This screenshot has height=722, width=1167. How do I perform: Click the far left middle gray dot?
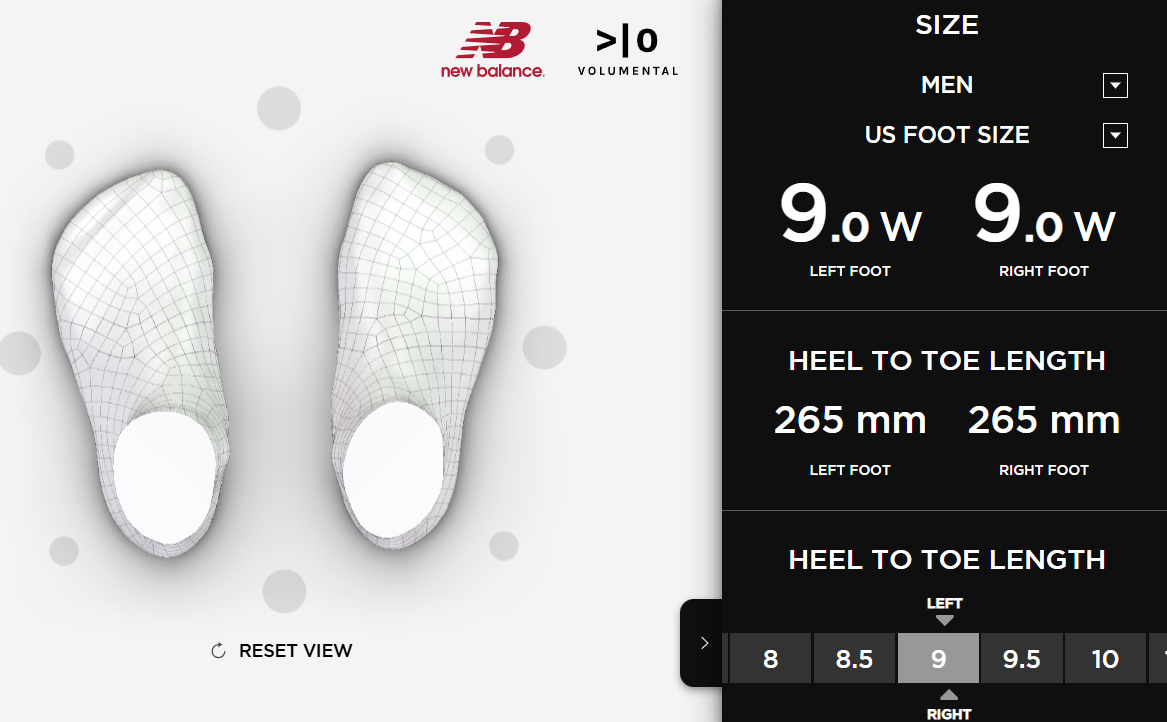[19, 353]
